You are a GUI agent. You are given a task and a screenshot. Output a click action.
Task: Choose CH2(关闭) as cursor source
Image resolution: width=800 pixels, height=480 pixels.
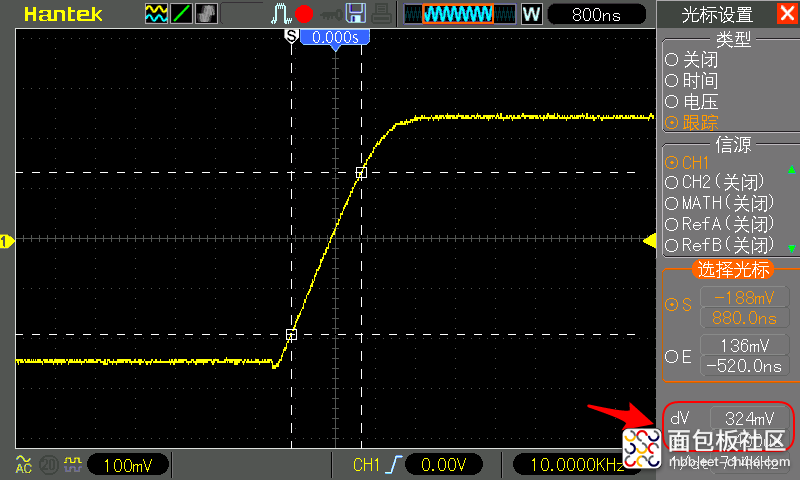tap(715, 182)
